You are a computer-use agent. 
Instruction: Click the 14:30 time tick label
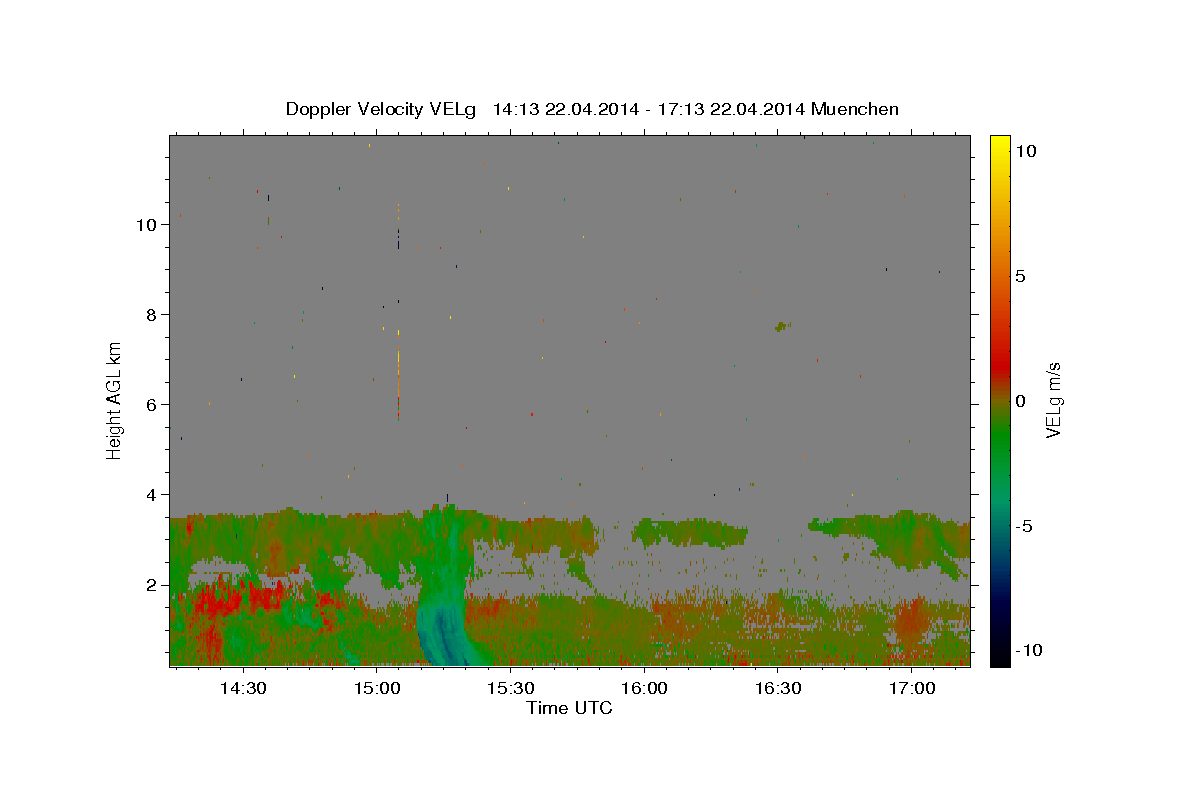243,688
